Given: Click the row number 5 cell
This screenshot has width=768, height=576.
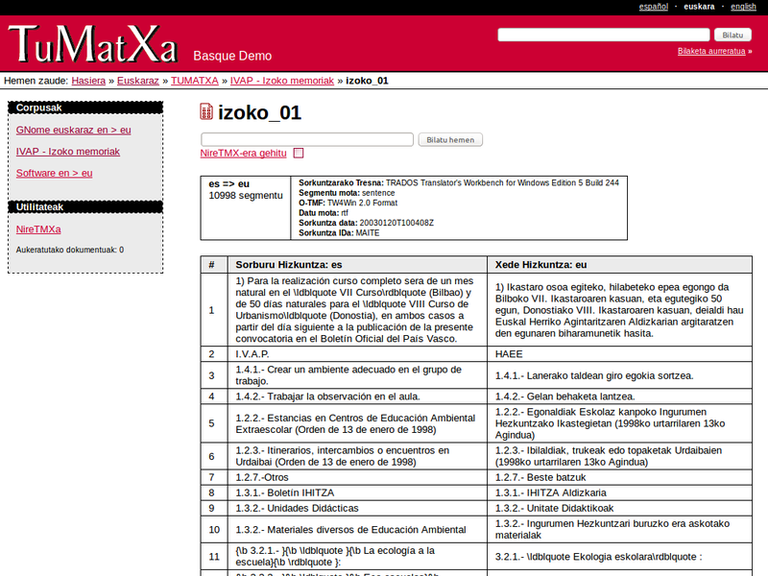Looking at the screenshot, I should (214, 423).
